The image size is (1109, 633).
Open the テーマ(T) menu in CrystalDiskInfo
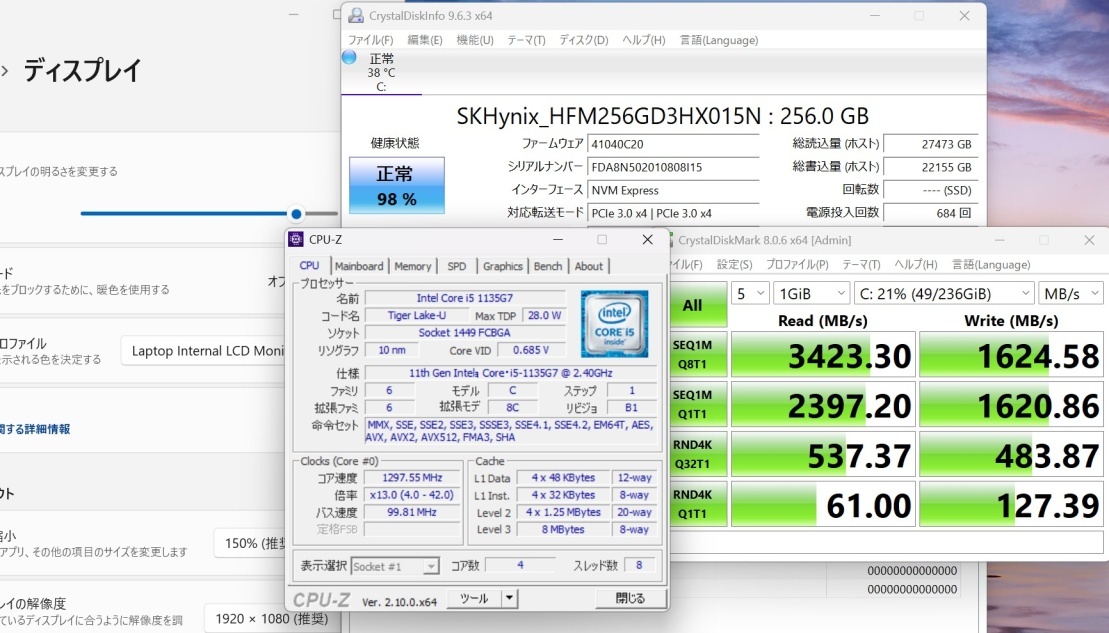(x=526, y=40)
